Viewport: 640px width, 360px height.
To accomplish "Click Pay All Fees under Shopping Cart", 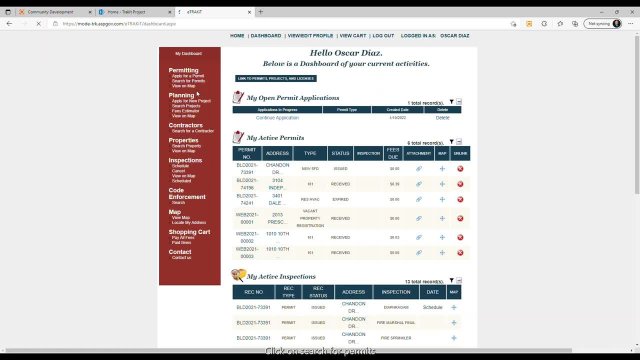I will (183, 238).
